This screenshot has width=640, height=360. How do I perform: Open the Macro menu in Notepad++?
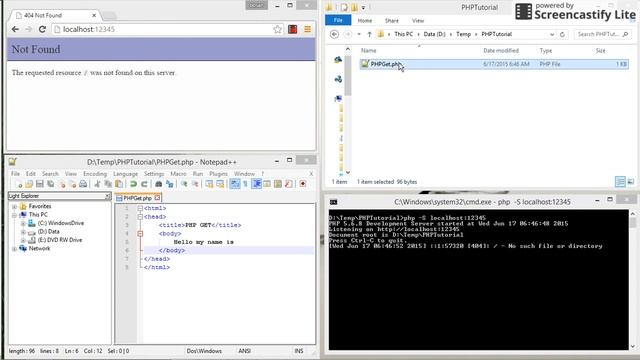click(x=178, y=174)
